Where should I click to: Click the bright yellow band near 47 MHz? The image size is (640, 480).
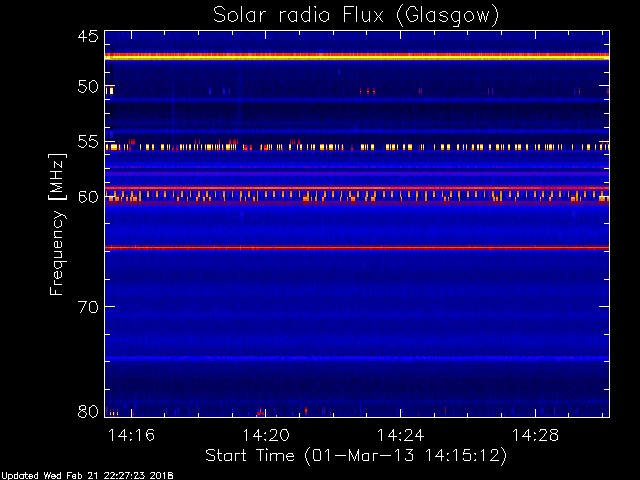click(x=357, y=57)
